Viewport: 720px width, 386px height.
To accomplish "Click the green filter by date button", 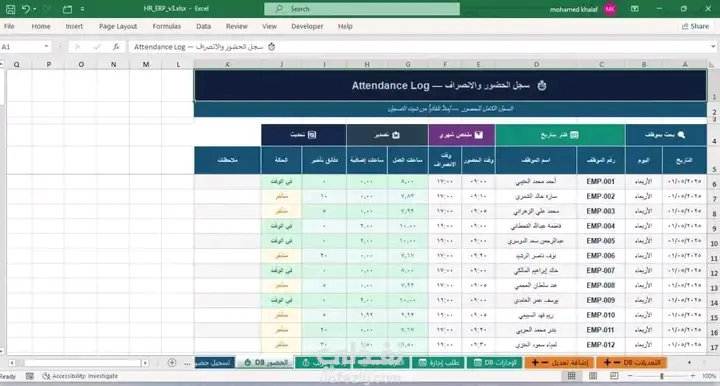I will (560, 135).
